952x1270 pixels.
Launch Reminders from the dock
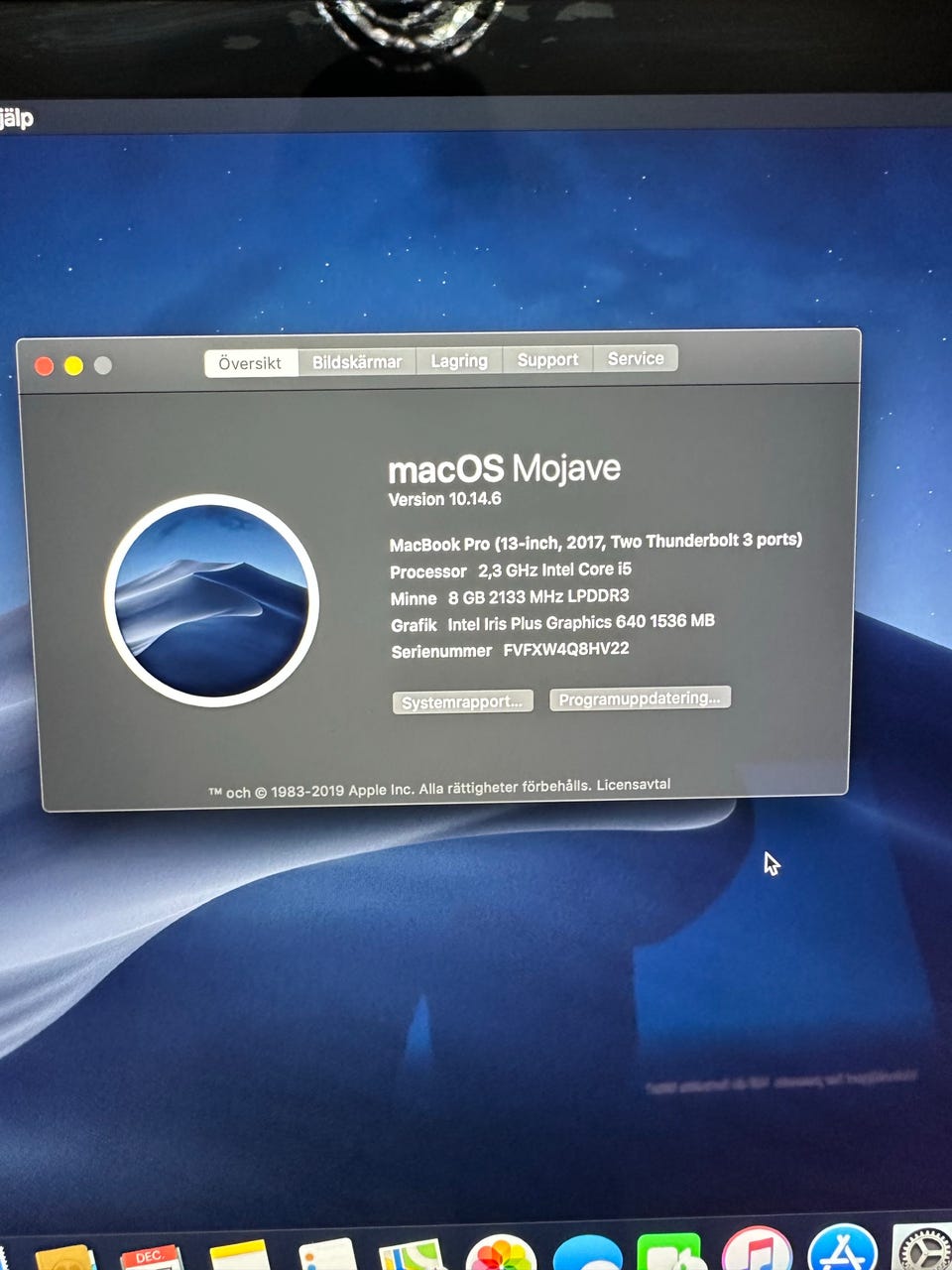pyautogui.click(x=327, y=1254)
